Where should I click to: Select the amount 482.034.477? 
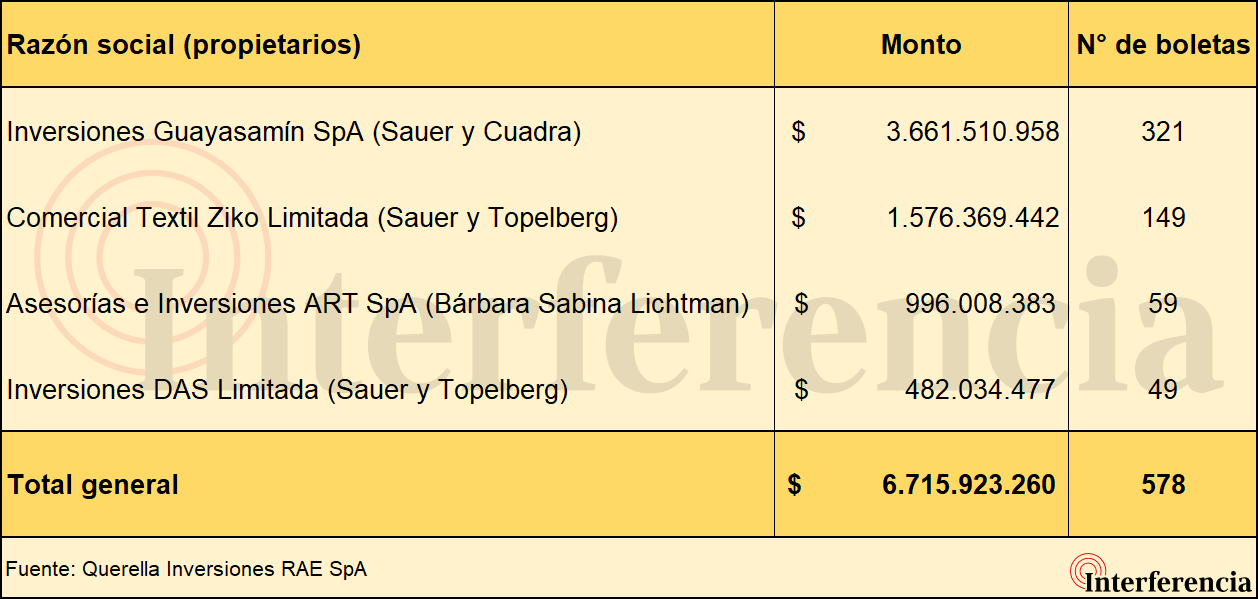(x=980, y=390)
